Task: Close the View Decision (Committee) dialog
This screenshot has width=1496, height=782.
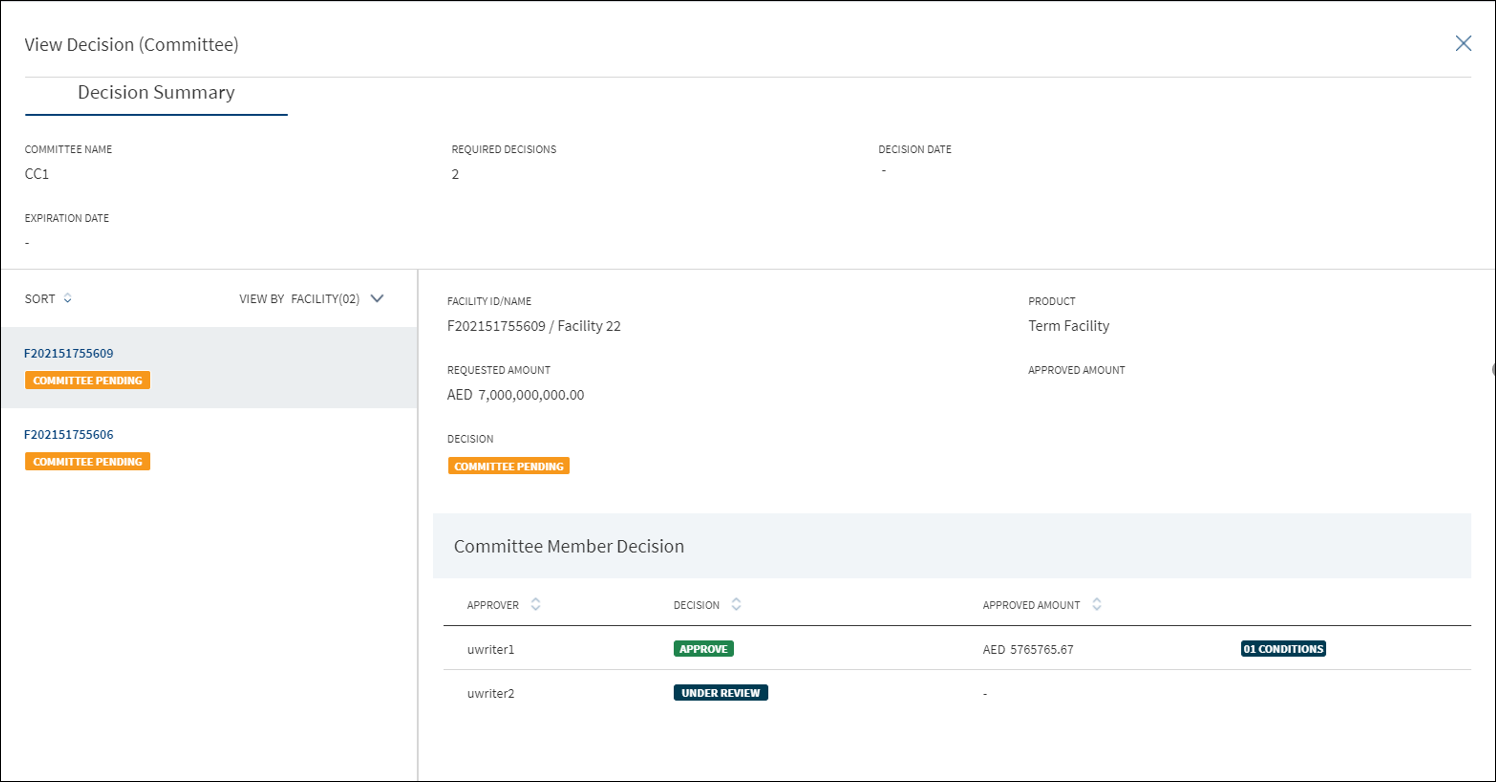Action: pos(1463,43)
